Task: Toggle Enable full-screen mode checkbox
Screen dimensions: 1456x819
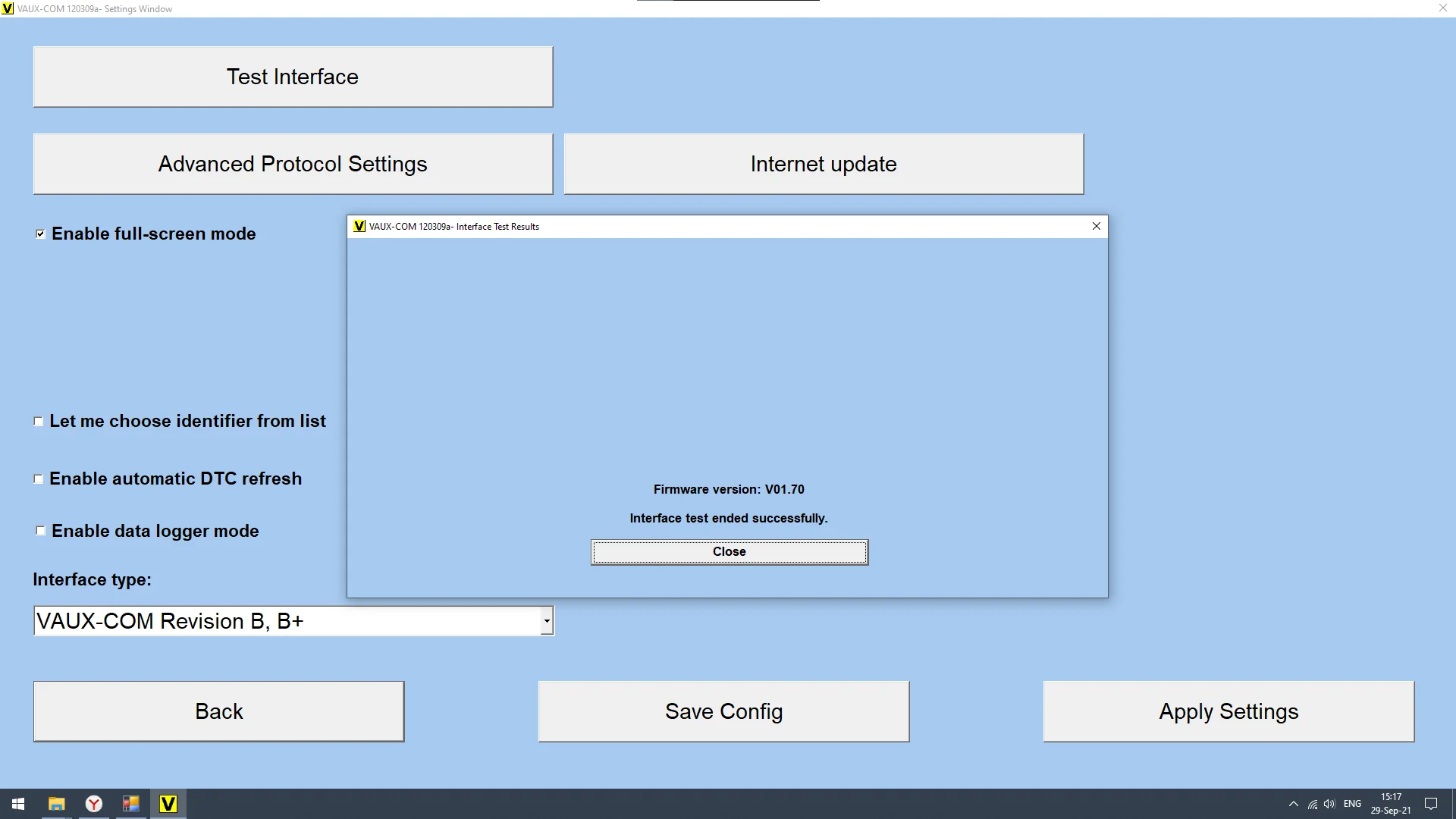Action: point(39,232)
